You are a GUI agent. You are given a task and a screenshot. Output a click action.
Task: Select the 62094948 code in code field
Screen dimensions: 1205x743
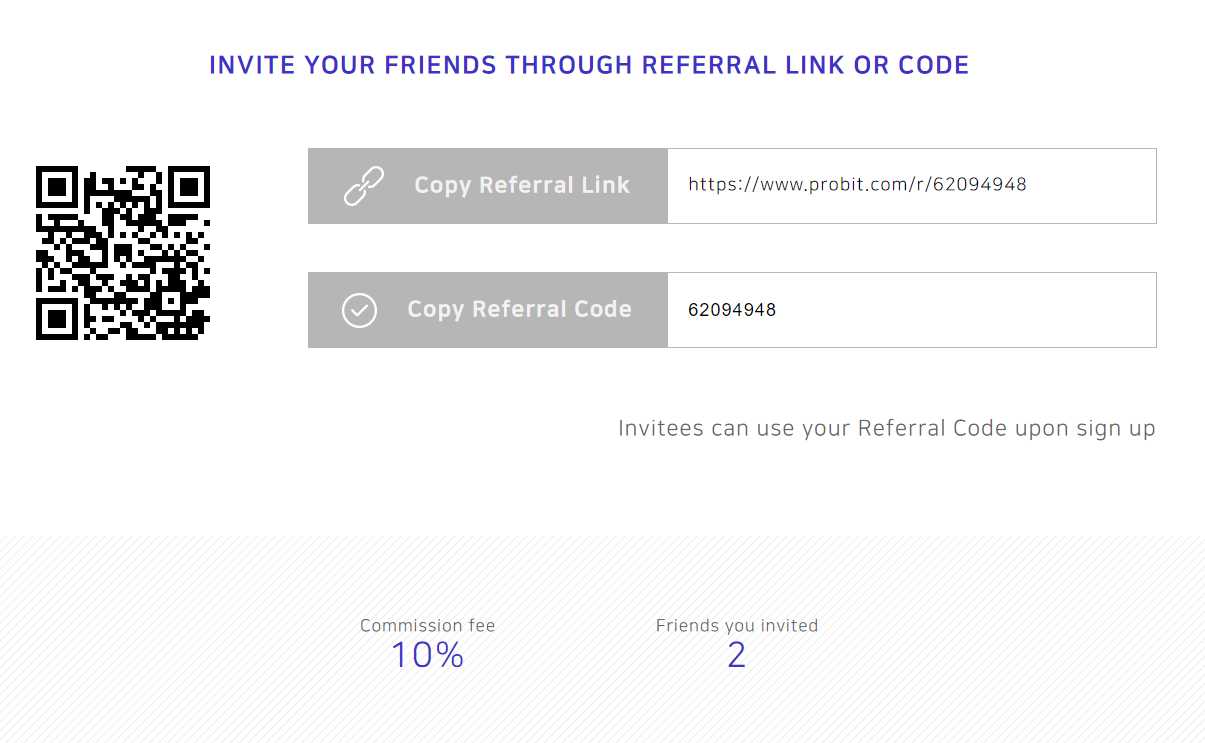732,310
